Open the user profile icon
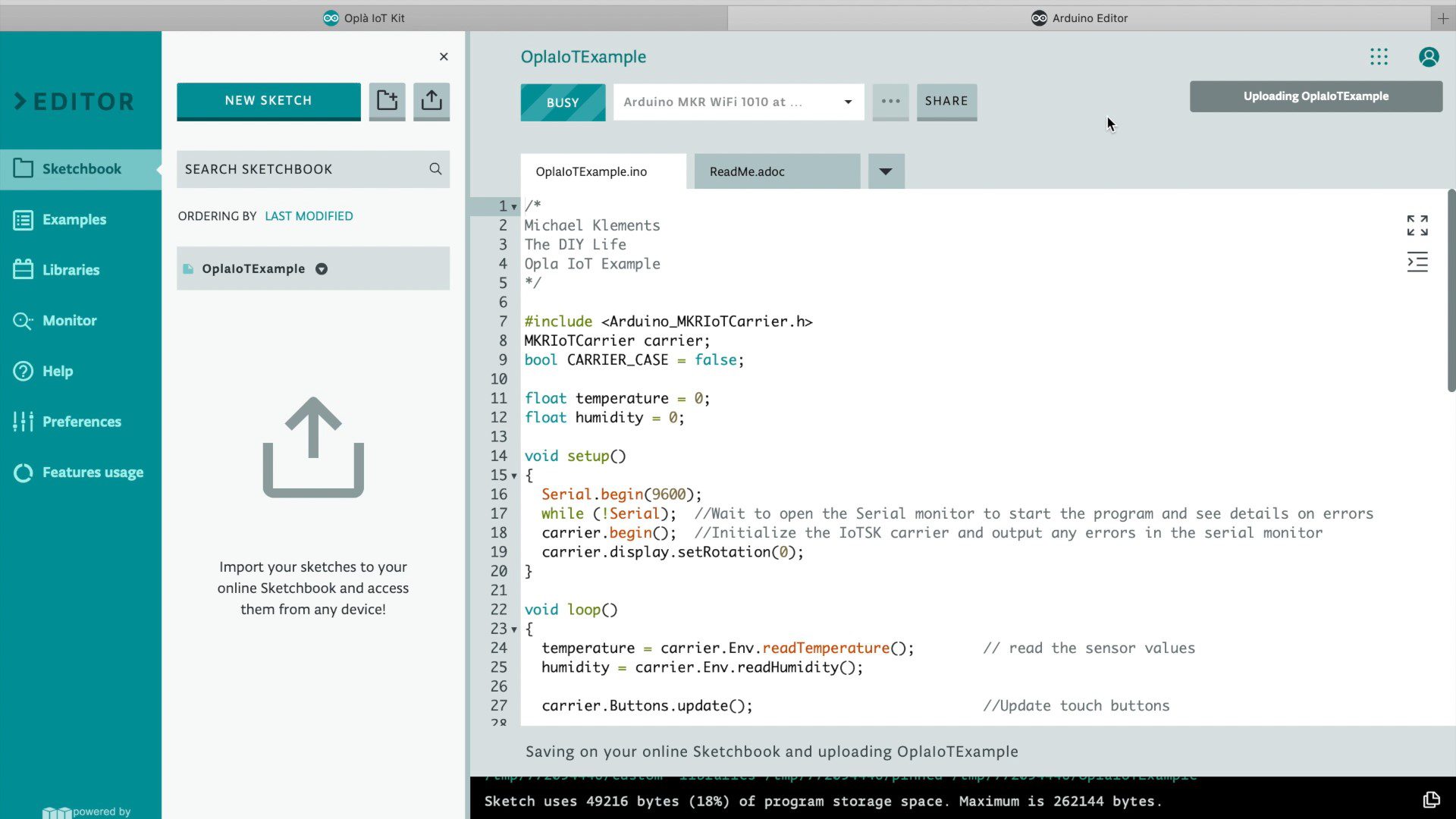Image resolution: width=1456 pixels, height=819 pixels. pyautogui.click(x=1428, y=57)
